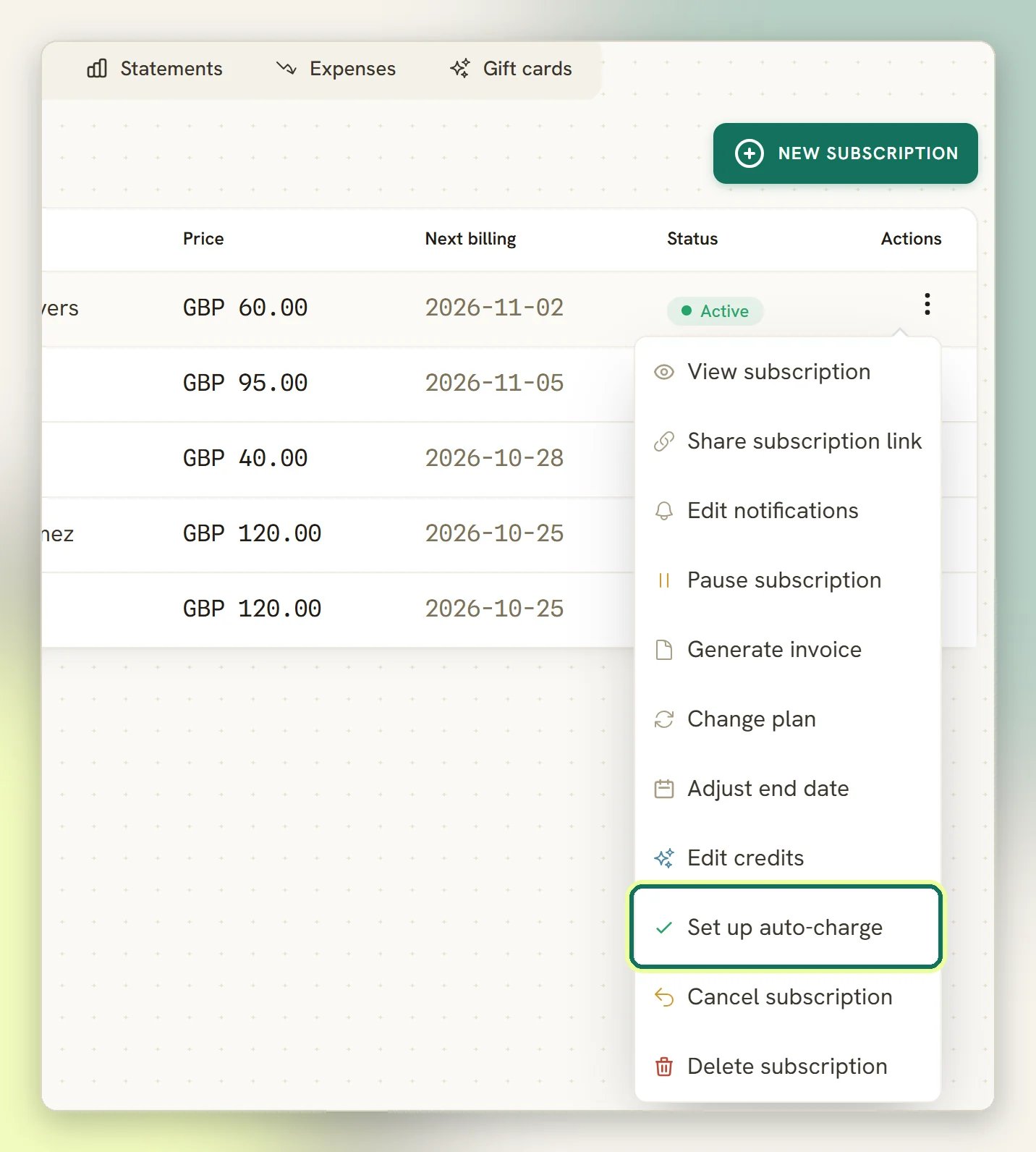1036x1152 pixels.
Task: Select Edit credits menu entry
Action: click(x=787, y=858)
